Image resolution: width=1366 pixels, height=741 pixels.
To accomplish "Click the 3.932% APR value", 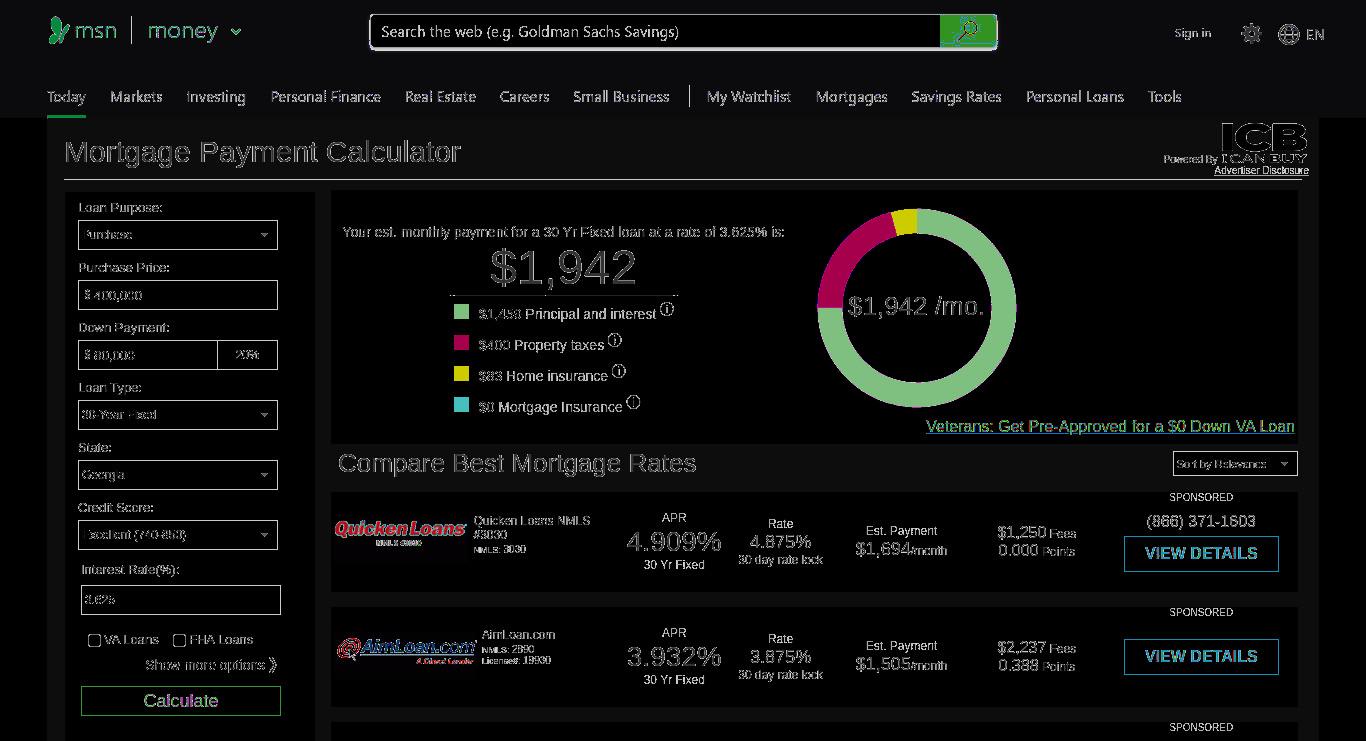I will pos(674,657).
